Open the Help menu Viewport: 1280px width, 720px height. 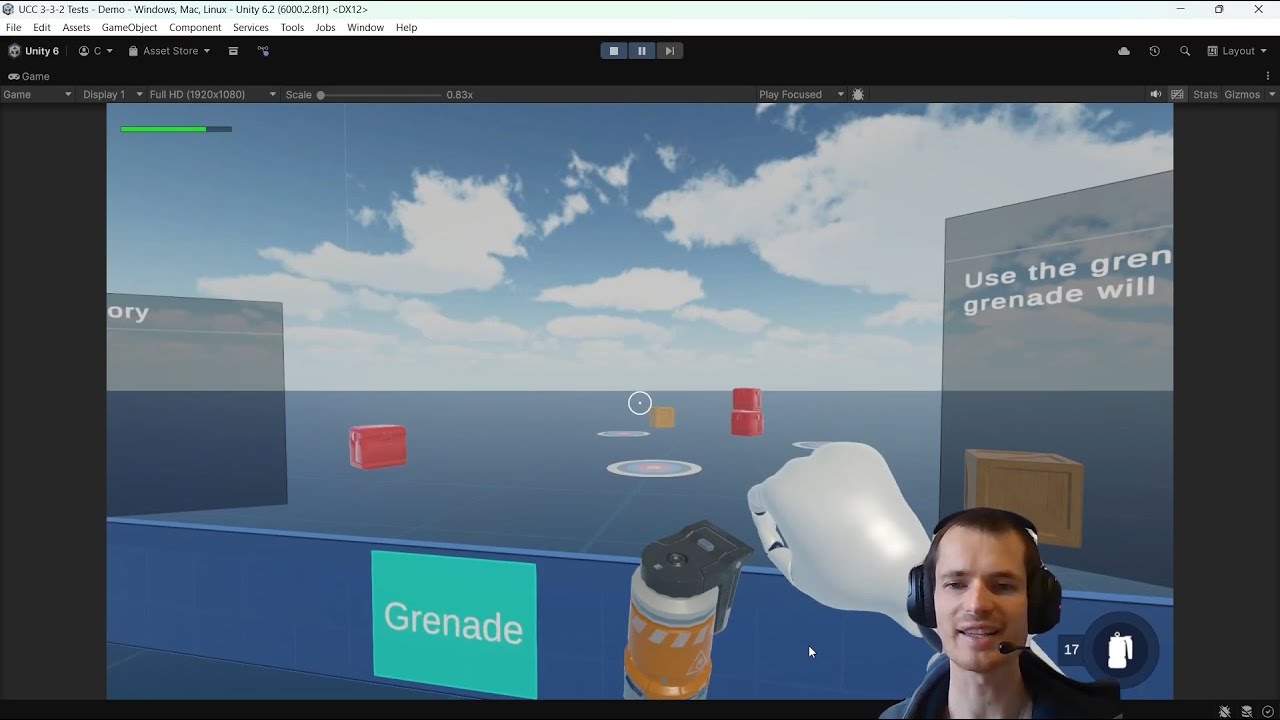406,27
